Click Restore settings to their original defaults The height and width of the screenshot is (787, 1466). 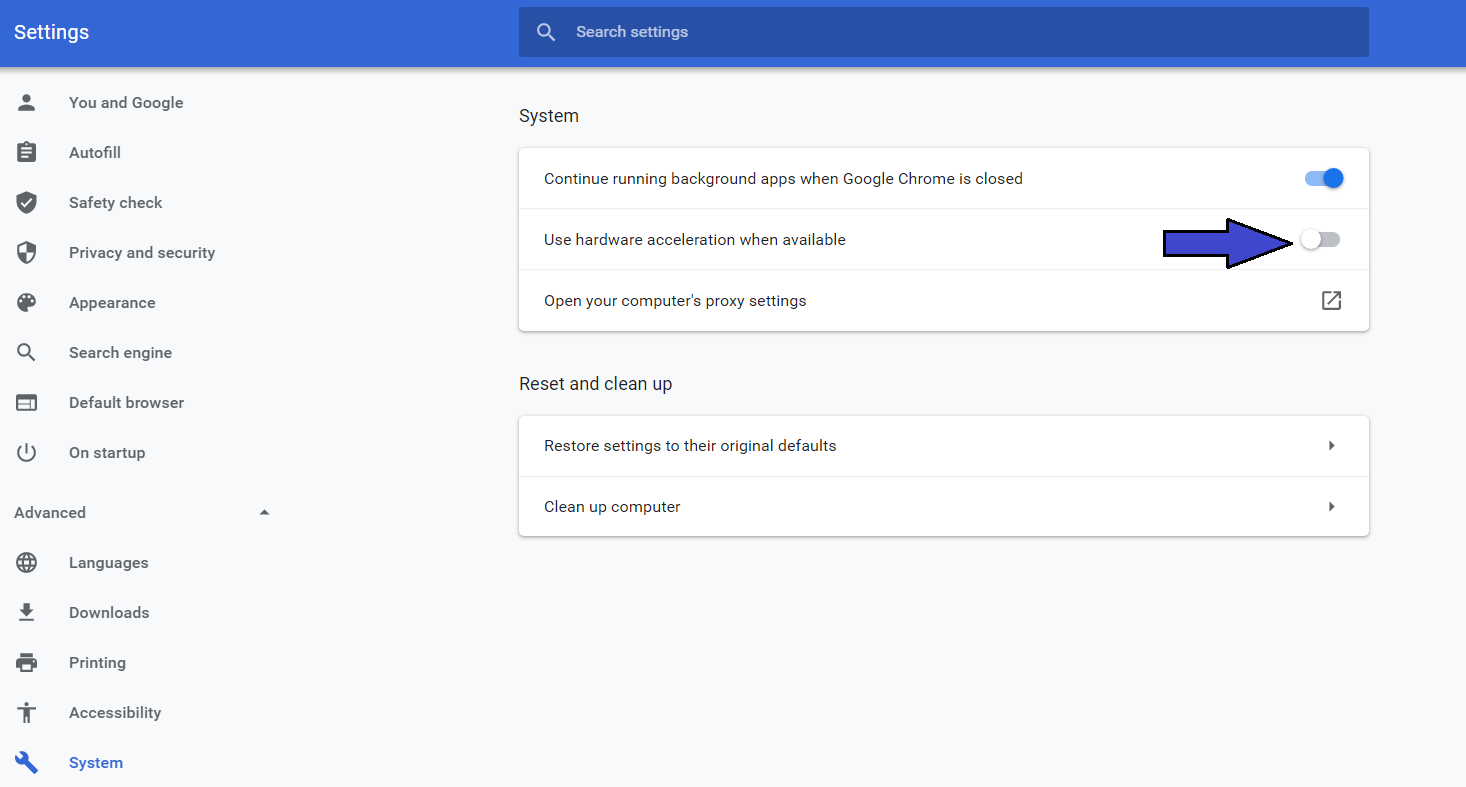click(943, 445)
